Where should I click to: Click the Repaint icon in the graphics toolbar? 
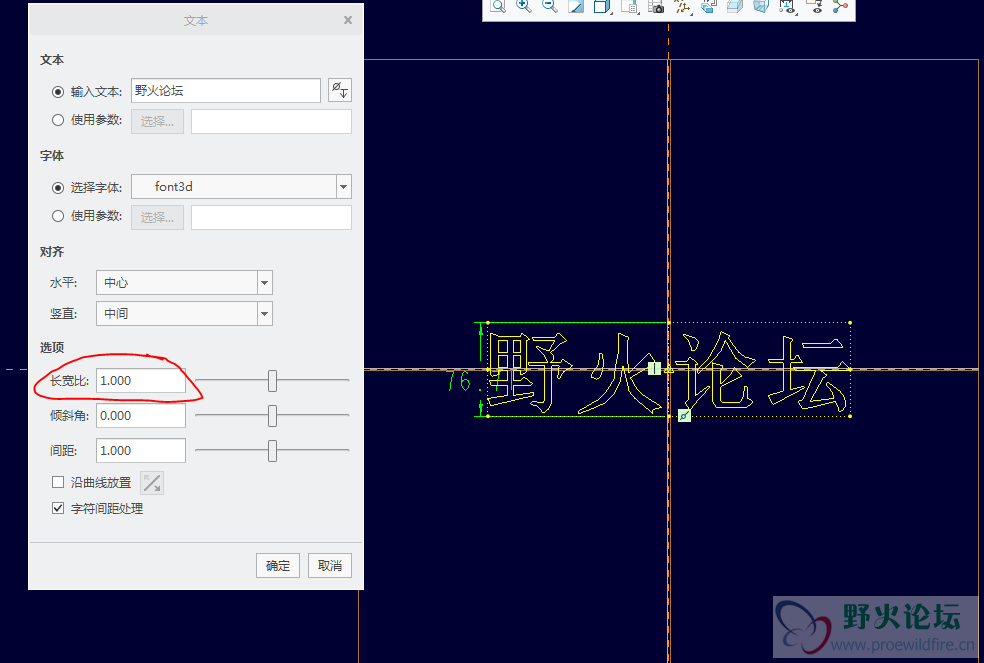[576, 6]
